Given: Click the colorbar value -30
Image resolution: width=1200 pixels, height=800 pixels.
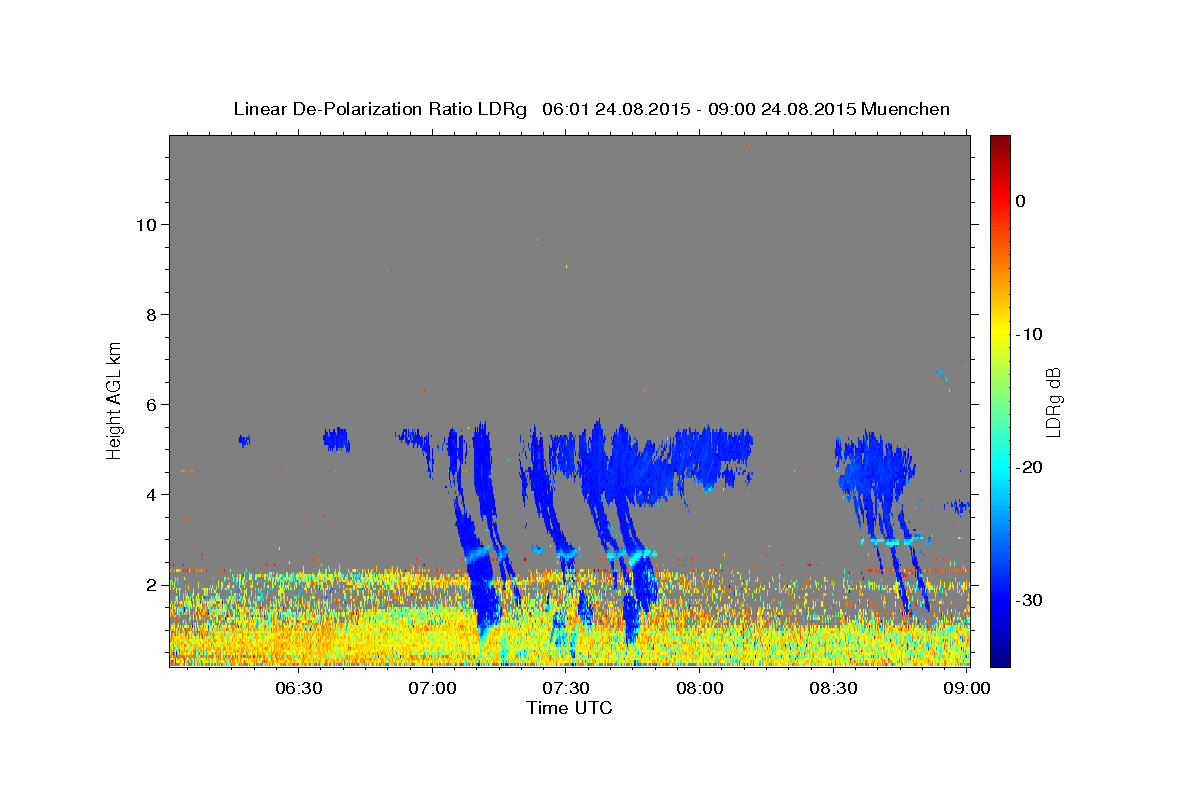Looking at the screenshot, I should point(1030,600).
